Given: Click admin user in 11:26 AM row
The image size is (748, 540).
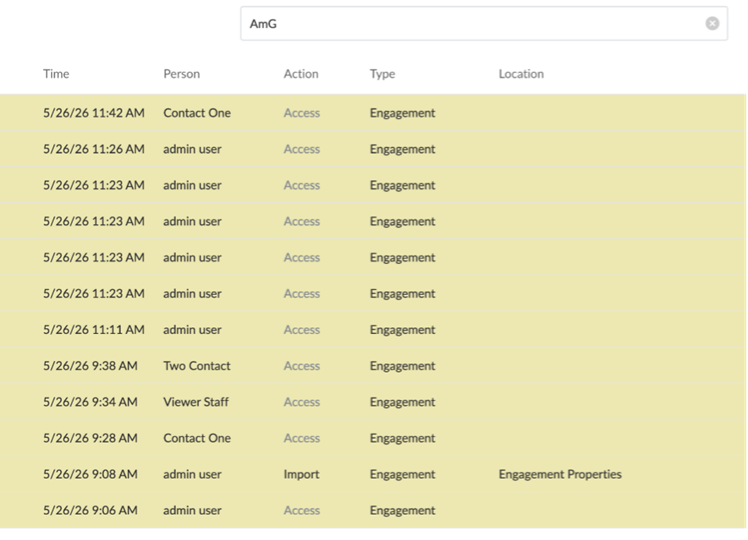Looking at the screenshot, I should coord(192,149).
